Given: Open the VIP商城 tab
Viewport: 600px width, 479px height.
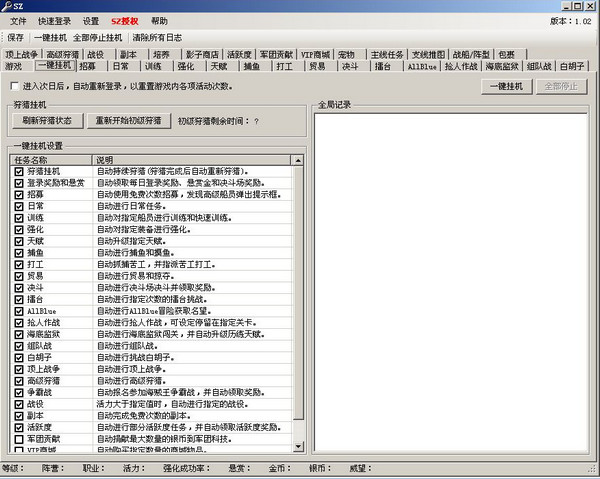Looking at the screenshot, I should tap(316, 55).
